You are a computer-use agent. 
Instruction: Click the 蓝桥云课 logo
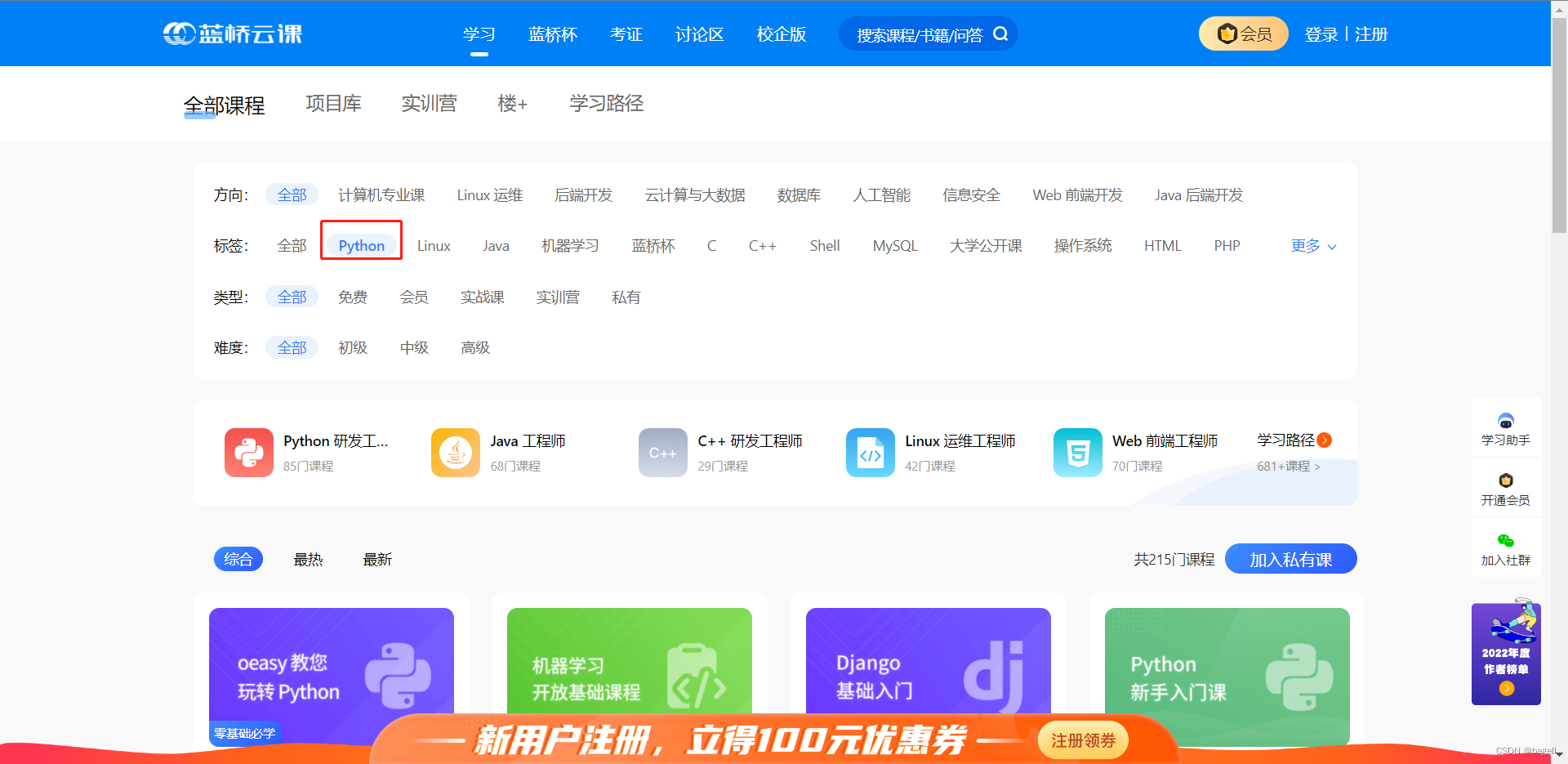233,34
